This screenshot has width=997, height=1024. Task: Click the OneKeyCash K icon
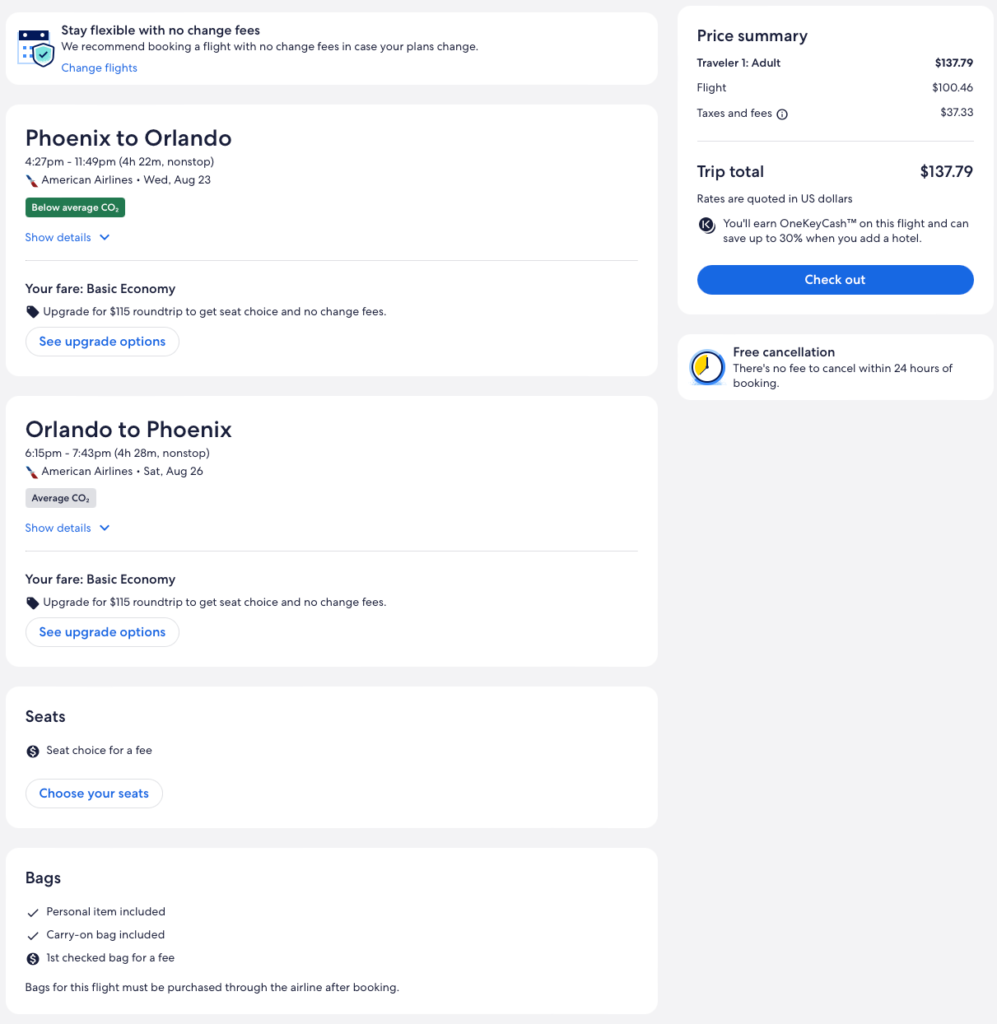tap(707, 225)
